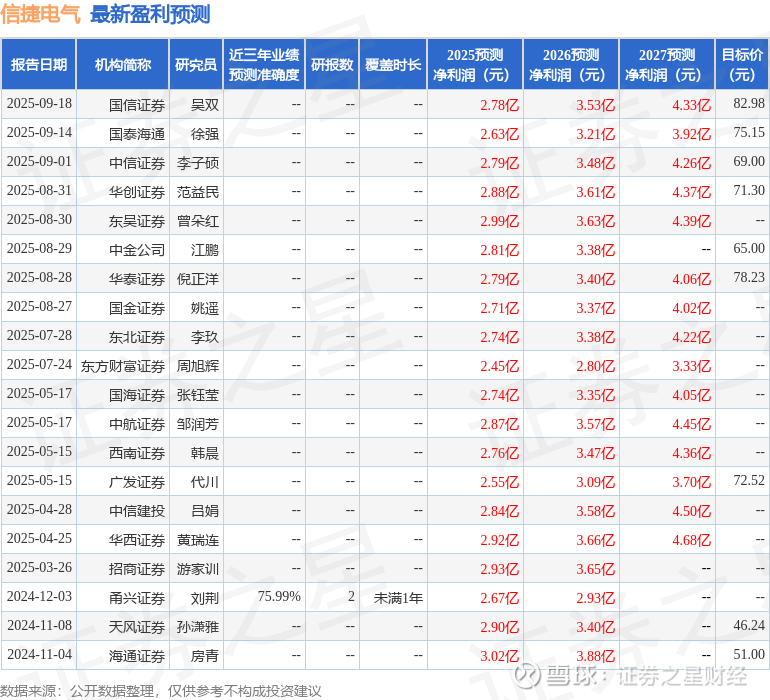This screenshot has width=770, height=700.
Task: Click researcher name 游家训
Action: pyautogui.click(x=198, y=569)
